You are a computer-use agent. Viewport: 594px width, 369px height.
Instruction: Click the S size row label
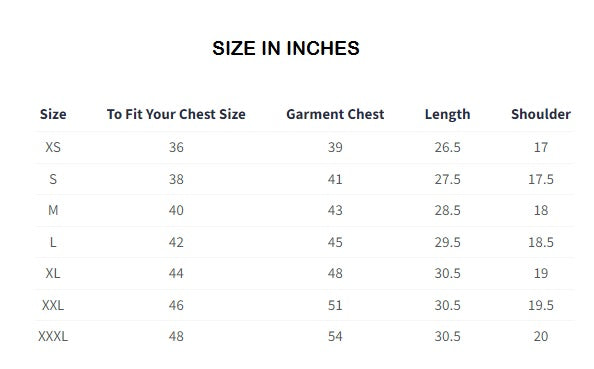pos(53,179)
